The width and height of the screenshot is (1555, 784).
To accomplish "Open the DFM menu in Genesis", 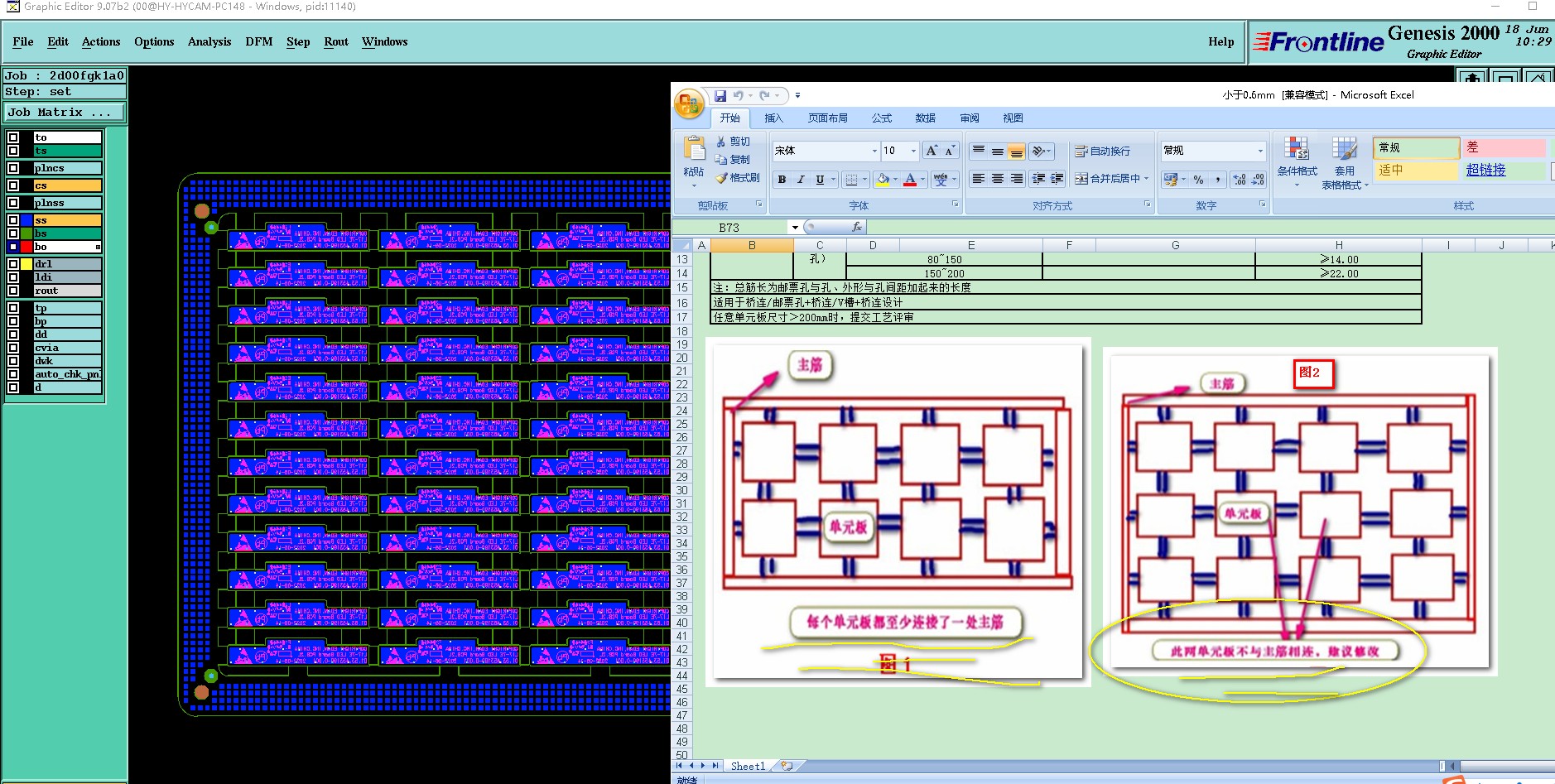I will coord(259,41).
